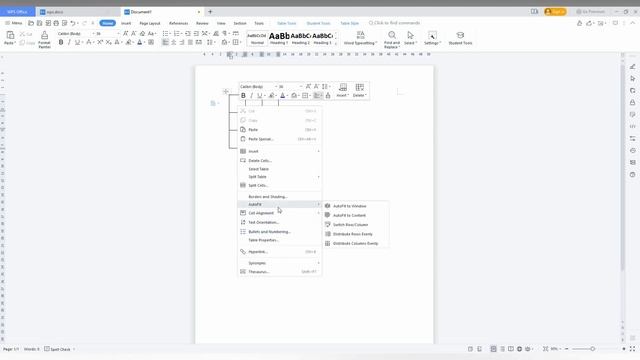Open the Page Layout ribbon tab
Viewport: 640px width, 360px height.
(150, 23)
